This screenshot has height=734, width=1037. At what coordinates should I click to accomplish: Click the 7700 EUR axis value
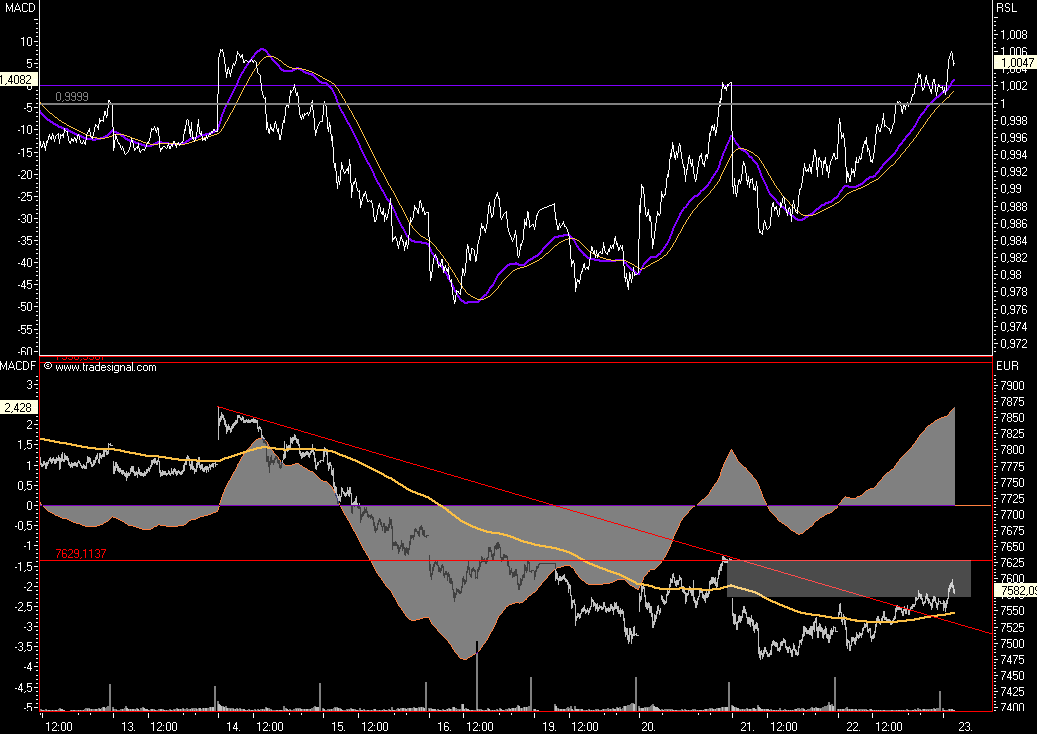[1013, 514]
